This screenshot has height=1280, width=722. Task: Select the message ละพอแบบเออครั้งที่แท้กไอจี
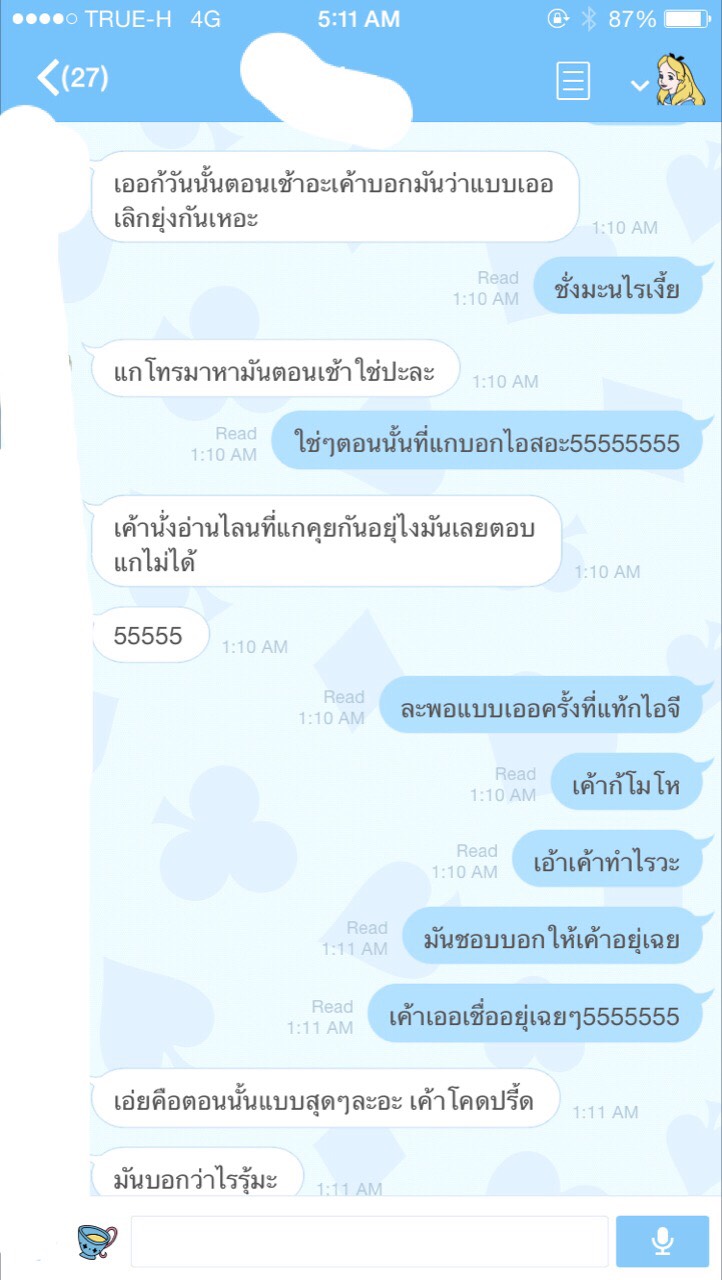coord(540,708)
